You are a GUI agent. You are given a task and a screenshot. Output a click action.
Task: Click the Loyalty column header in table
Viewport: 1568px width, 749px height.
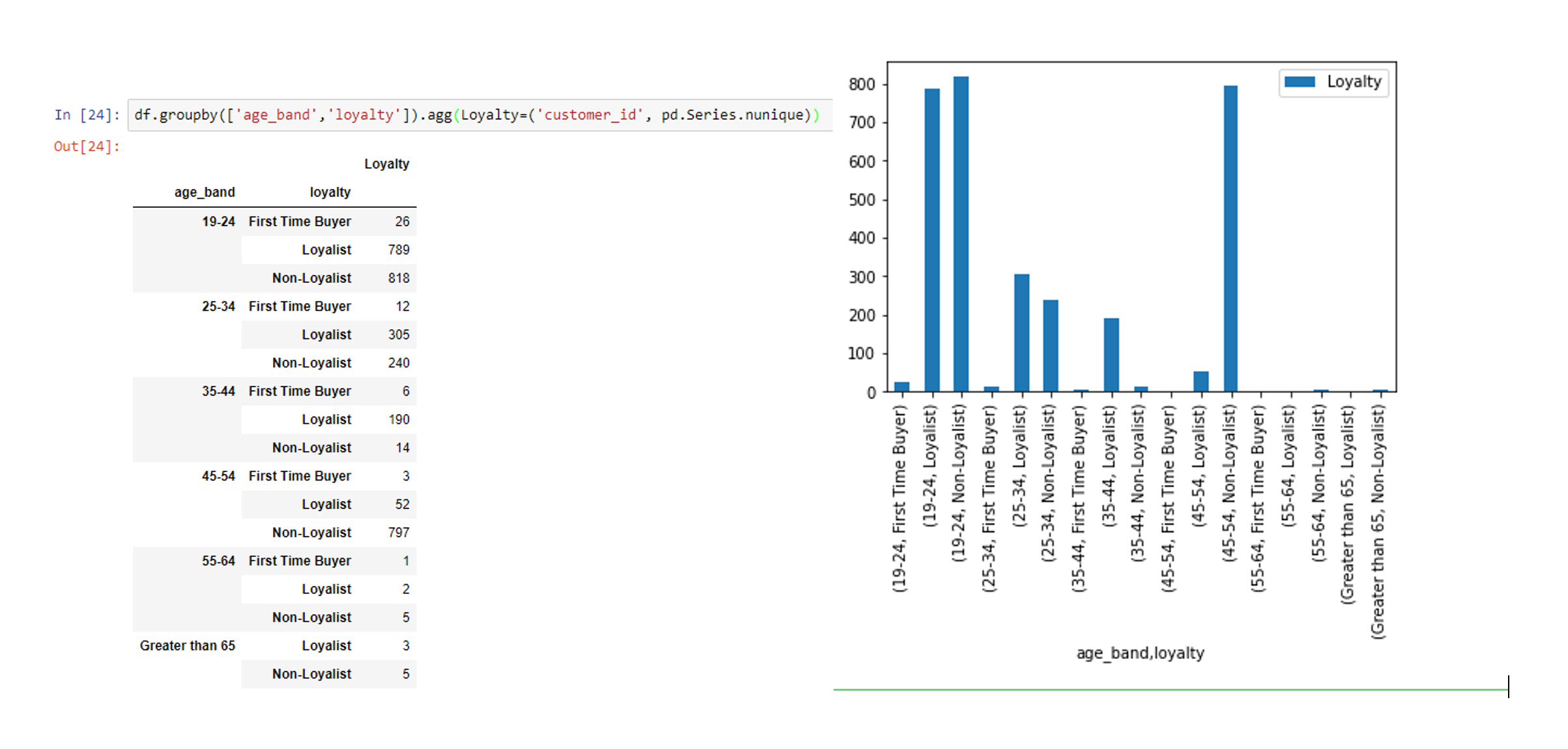(x=386, y=164)
